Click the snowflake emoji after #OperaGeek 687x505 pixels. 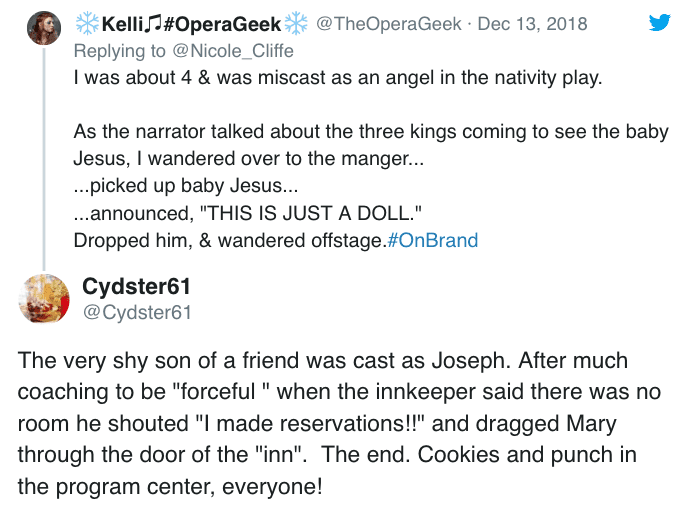pyautogui.click(x=297, y=22)
